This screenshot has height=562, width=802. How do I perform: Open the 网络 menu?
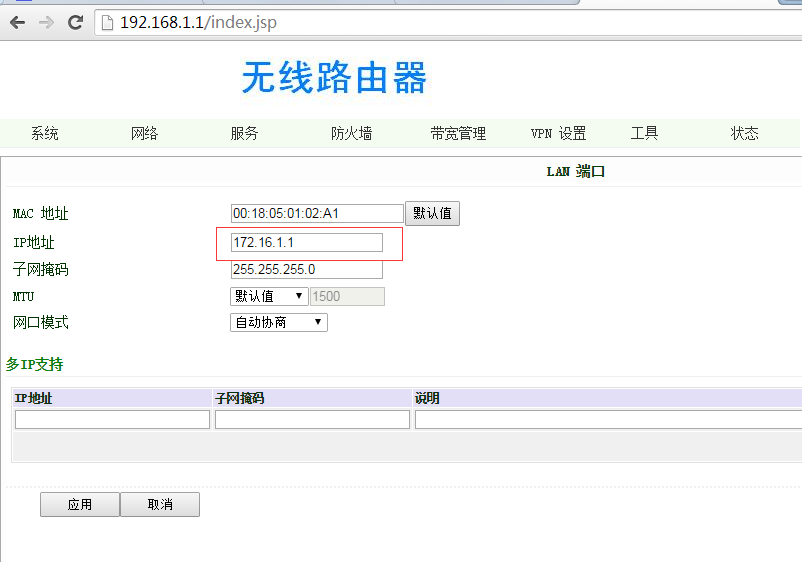pyautogui.click(x=145, y=133)
